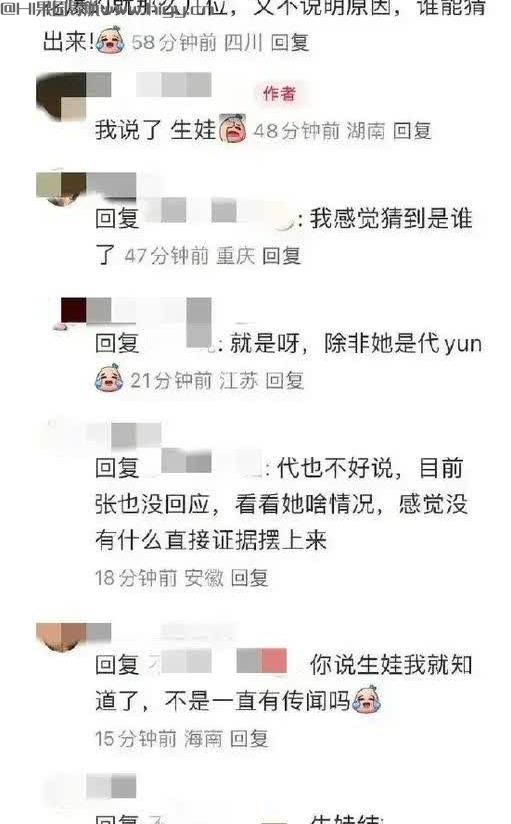Tap comment text 有什么直接证据摆上来

(211, 540)
